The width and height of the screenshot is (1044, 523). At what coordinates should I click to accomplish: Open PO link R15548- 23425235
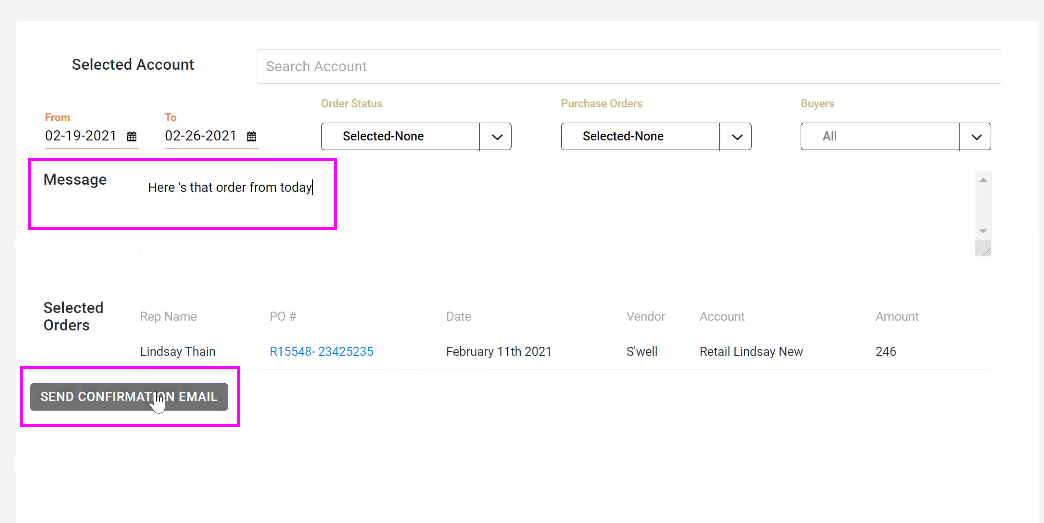(x=321, y=352)
